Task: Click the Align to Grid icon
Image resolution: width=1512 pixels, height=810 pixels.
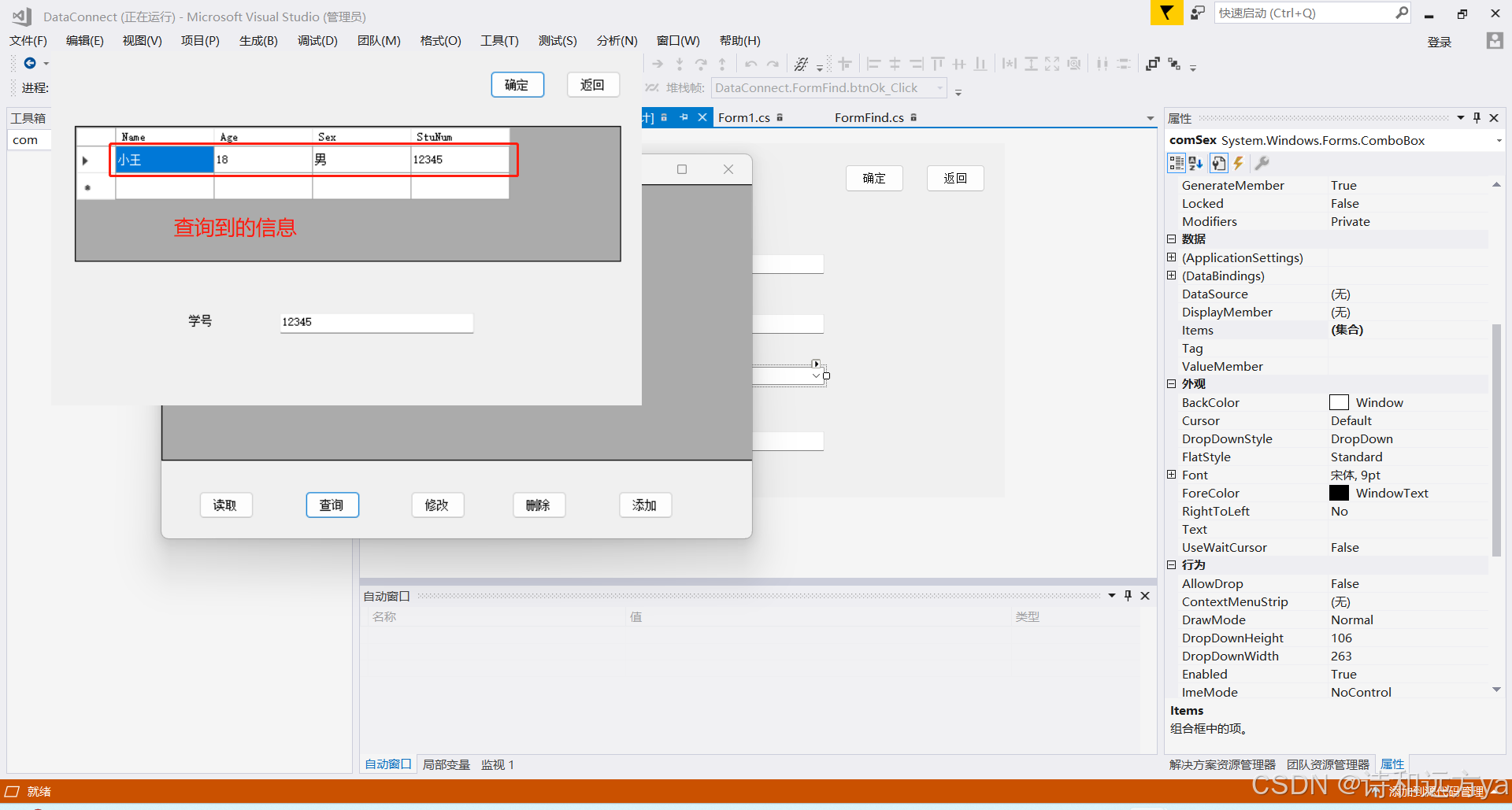Action: (845, 64)
